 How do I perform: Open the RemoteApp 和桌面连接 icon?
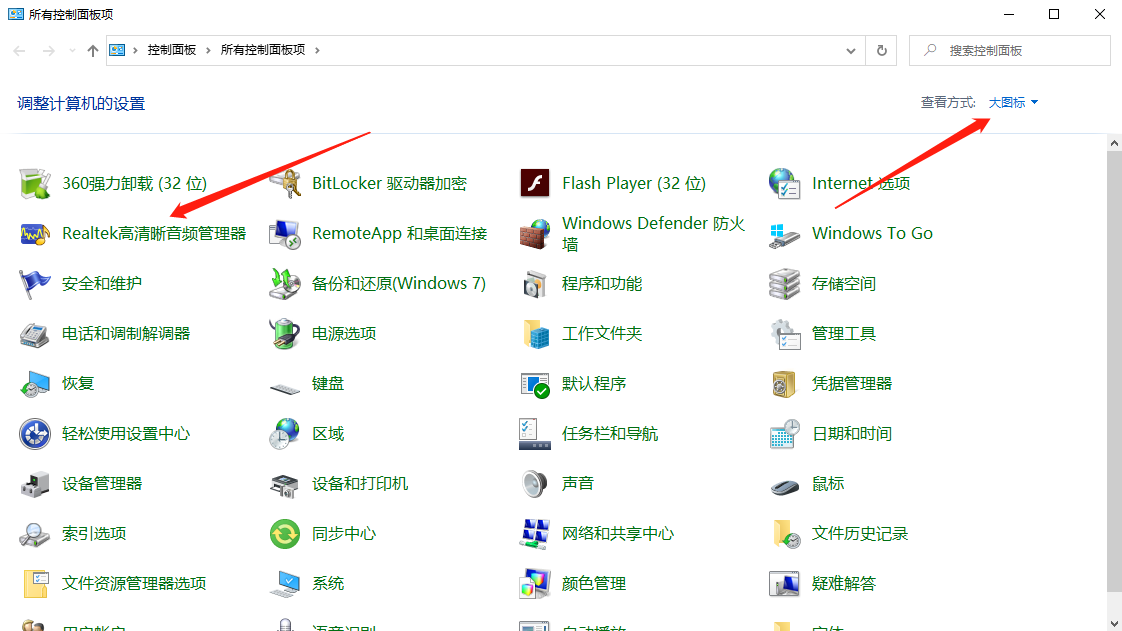click(x=285, y=234)
